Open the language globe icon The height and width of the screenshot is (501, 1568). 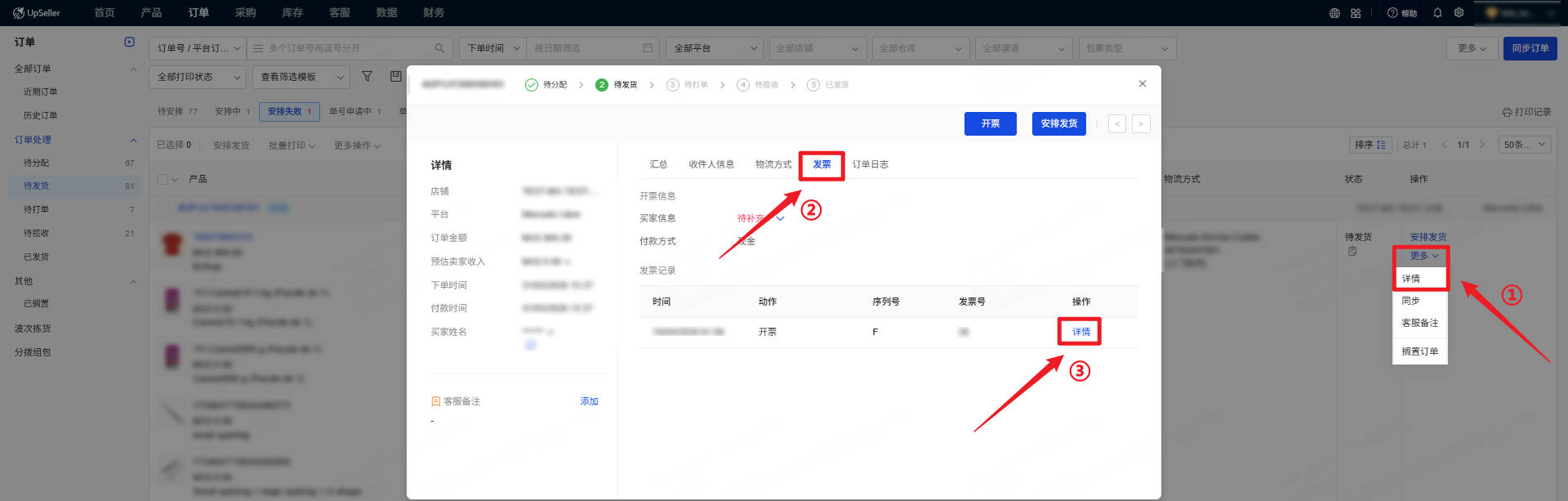point(1334,13)
